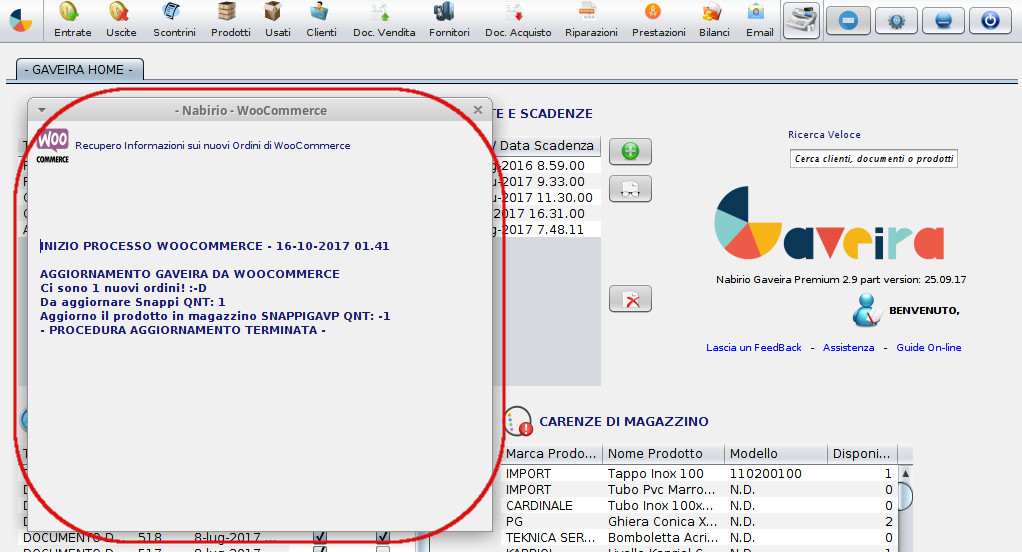
Task: Open Scontrini receipts section
Action: (x=174, y=20)
